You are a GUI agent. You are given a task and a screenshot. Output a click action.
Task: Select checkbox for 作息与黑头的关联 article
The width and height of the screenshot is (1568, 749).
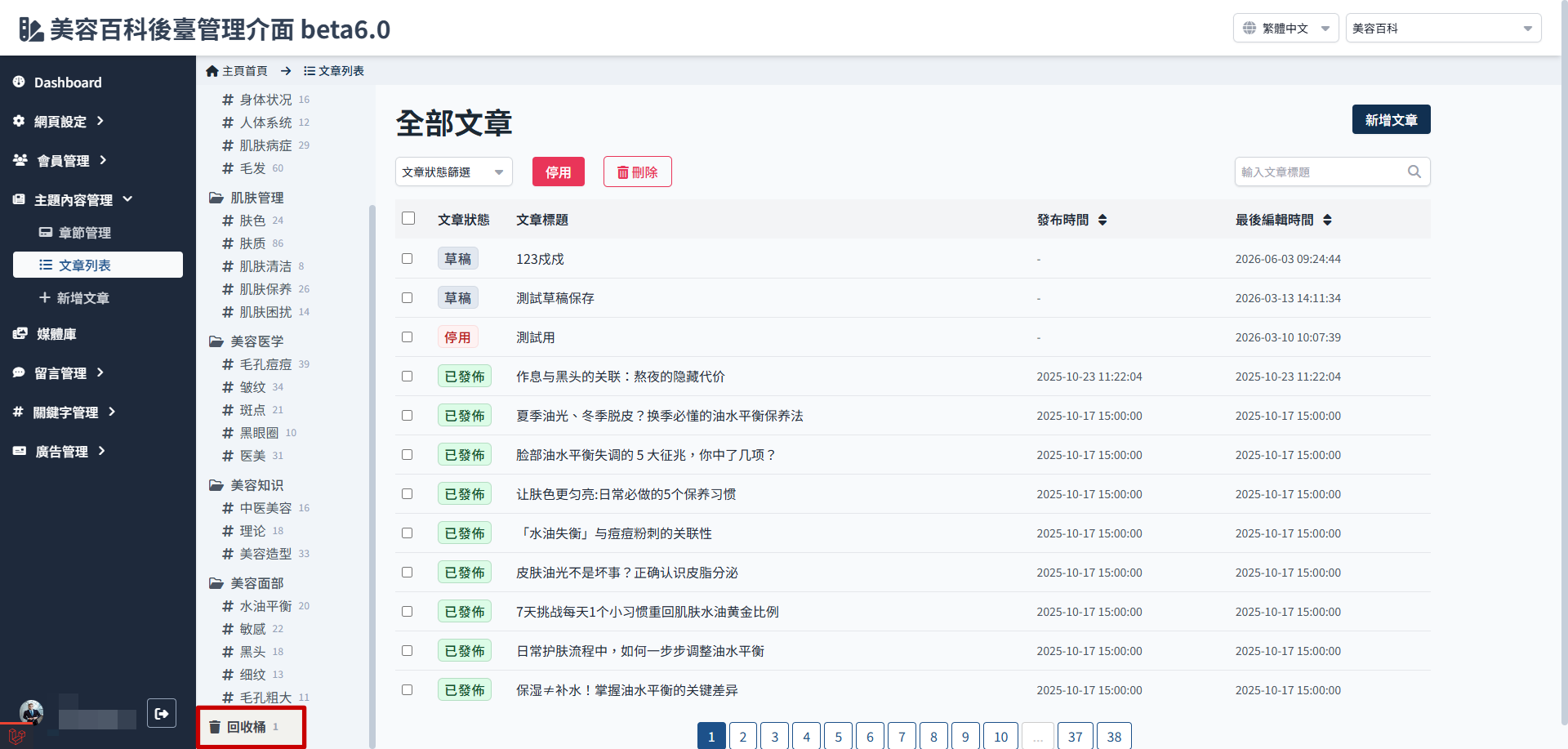(407, 376)
